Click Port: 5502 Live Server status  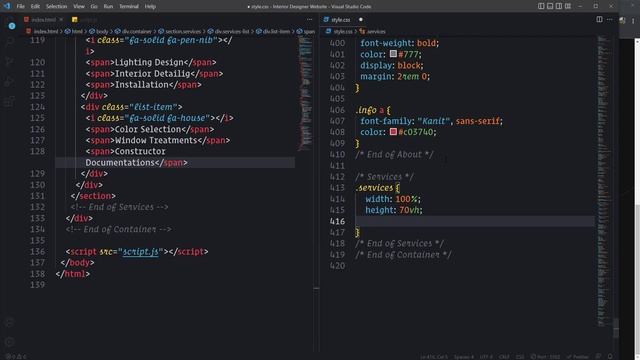[546, 357]
